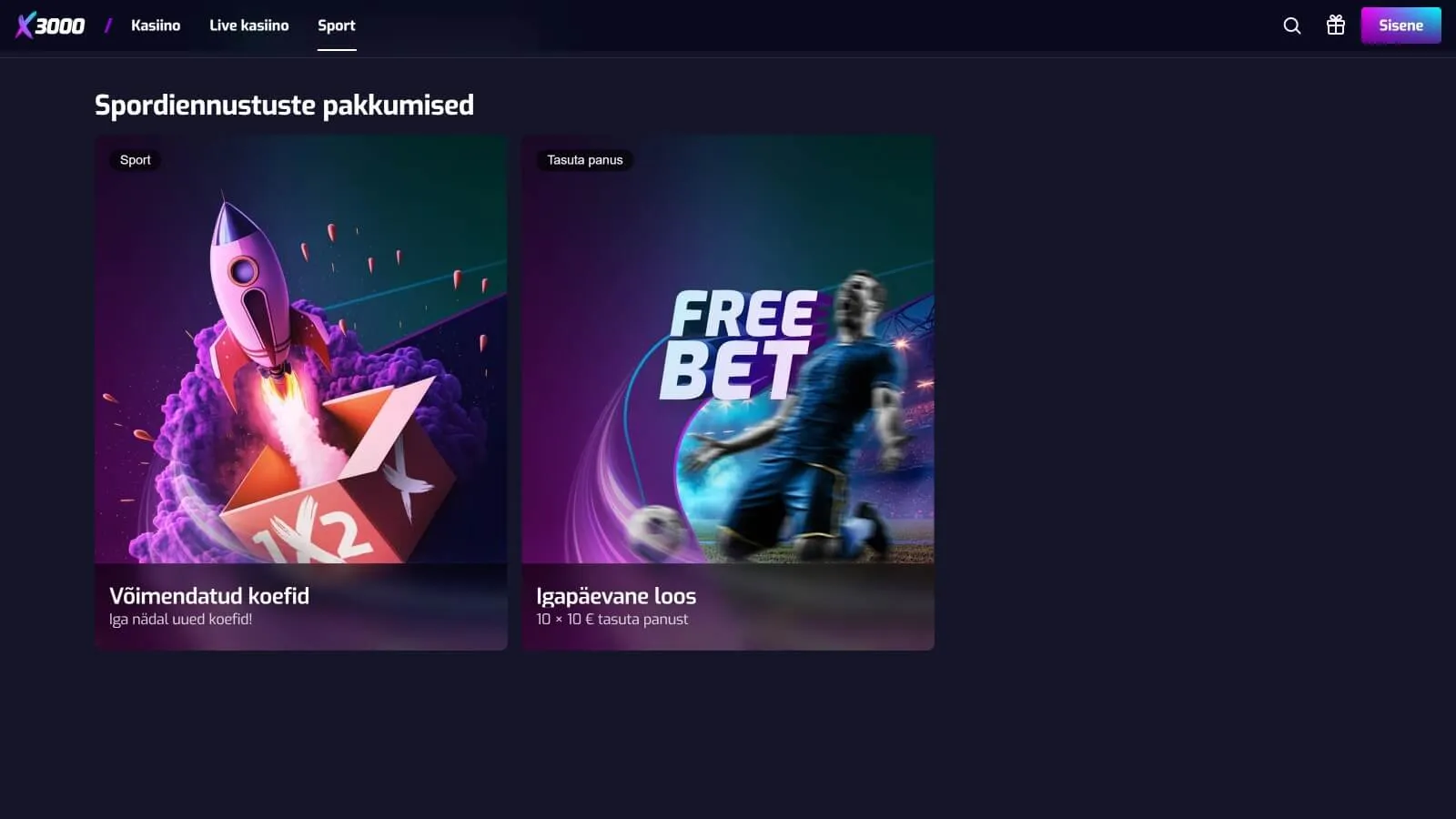Viewport: 1456px width, 819px height.
Task: Click the Spordiennustuste pakkumised heading
Action: click(x=284, y=105)
